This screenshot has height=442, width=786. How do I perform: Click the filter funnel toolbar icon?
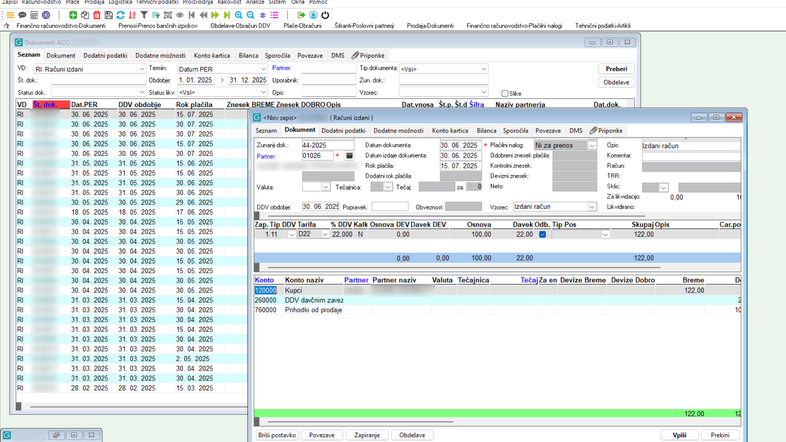(x=144, y=15)
